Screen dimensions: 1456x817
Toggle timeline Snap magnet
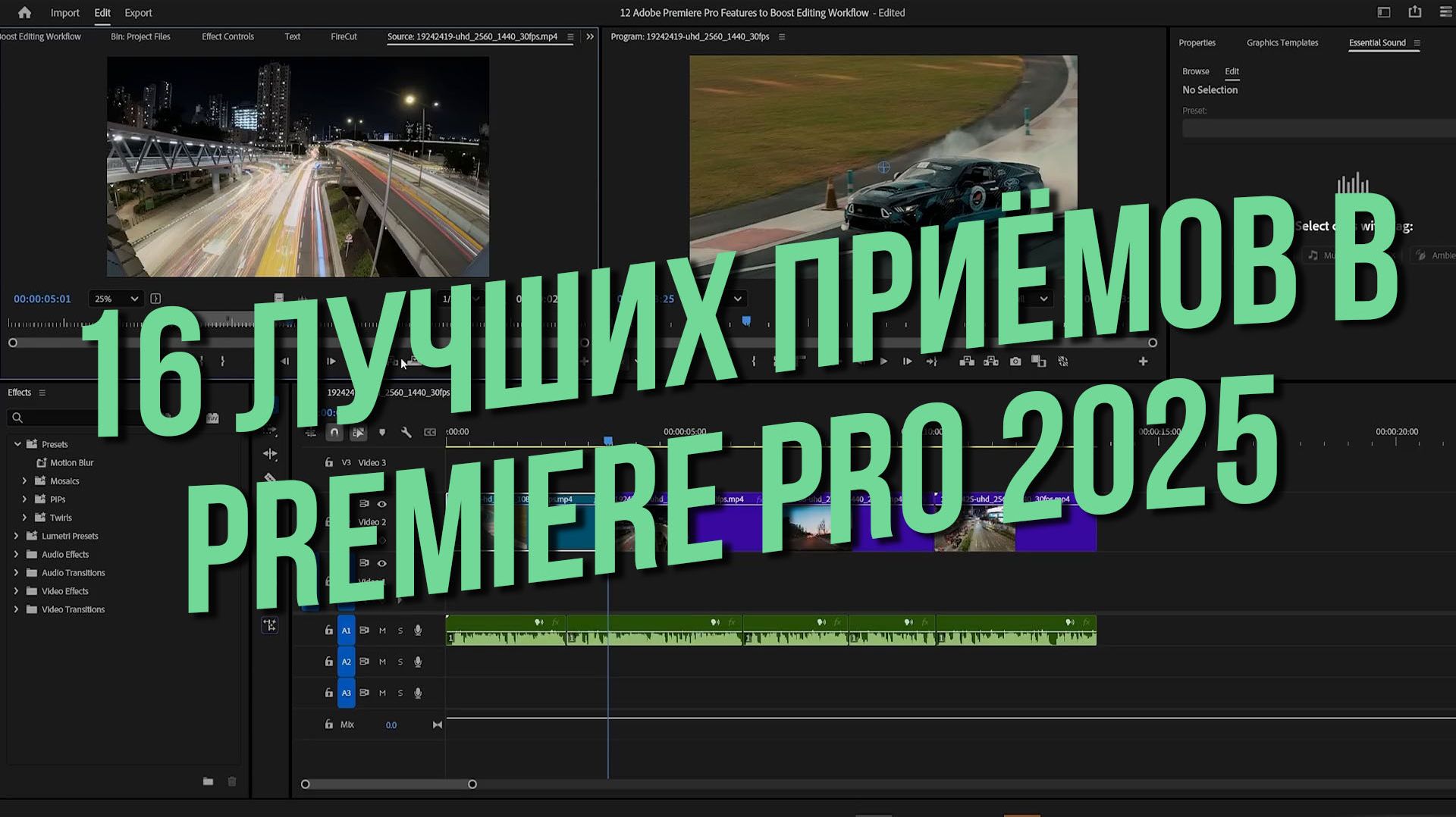(x=334, y=432)
